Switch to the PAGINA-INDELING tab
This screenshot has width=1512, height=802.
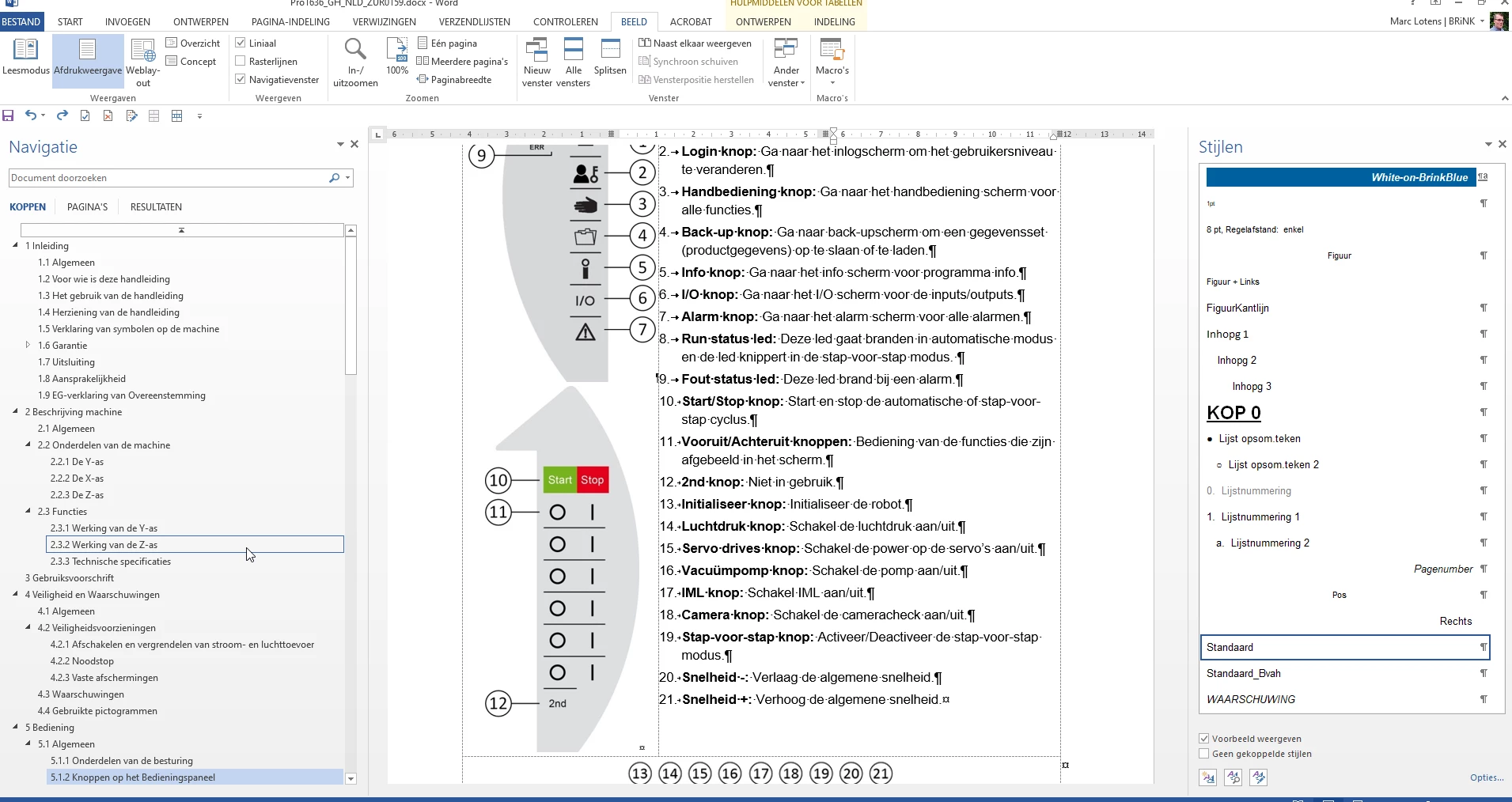coord(290,21)
